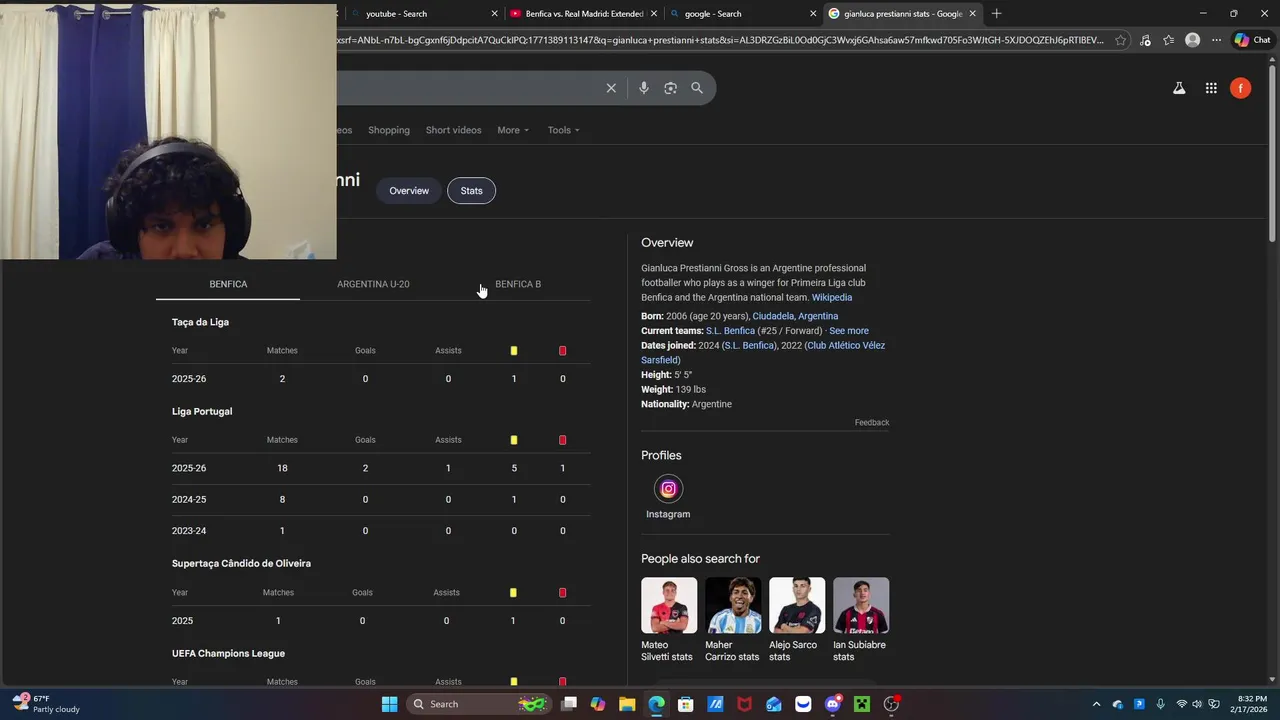Click the Taça da Liga heading
The image size is (1280, 720).
coord(200,322)
